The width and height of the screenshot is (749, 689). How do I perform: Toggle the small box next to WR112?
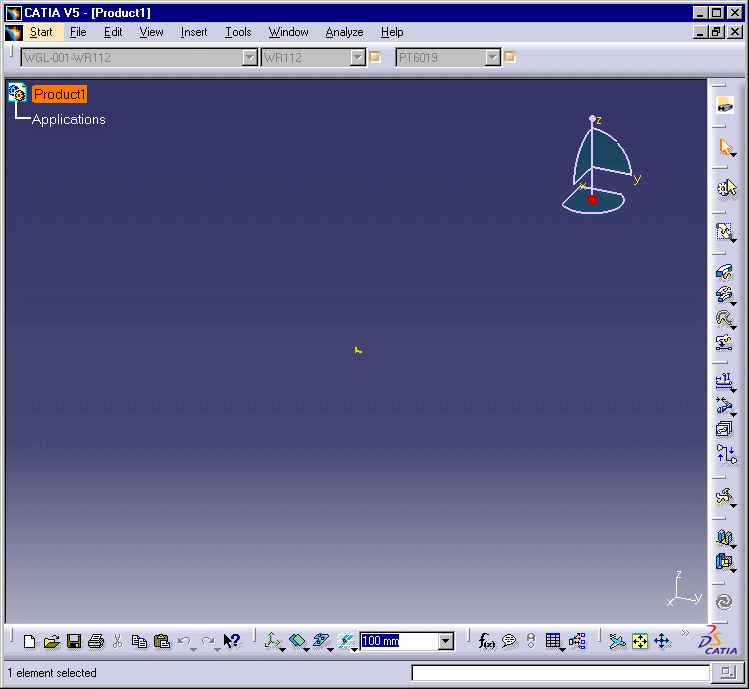pos(376,57)
